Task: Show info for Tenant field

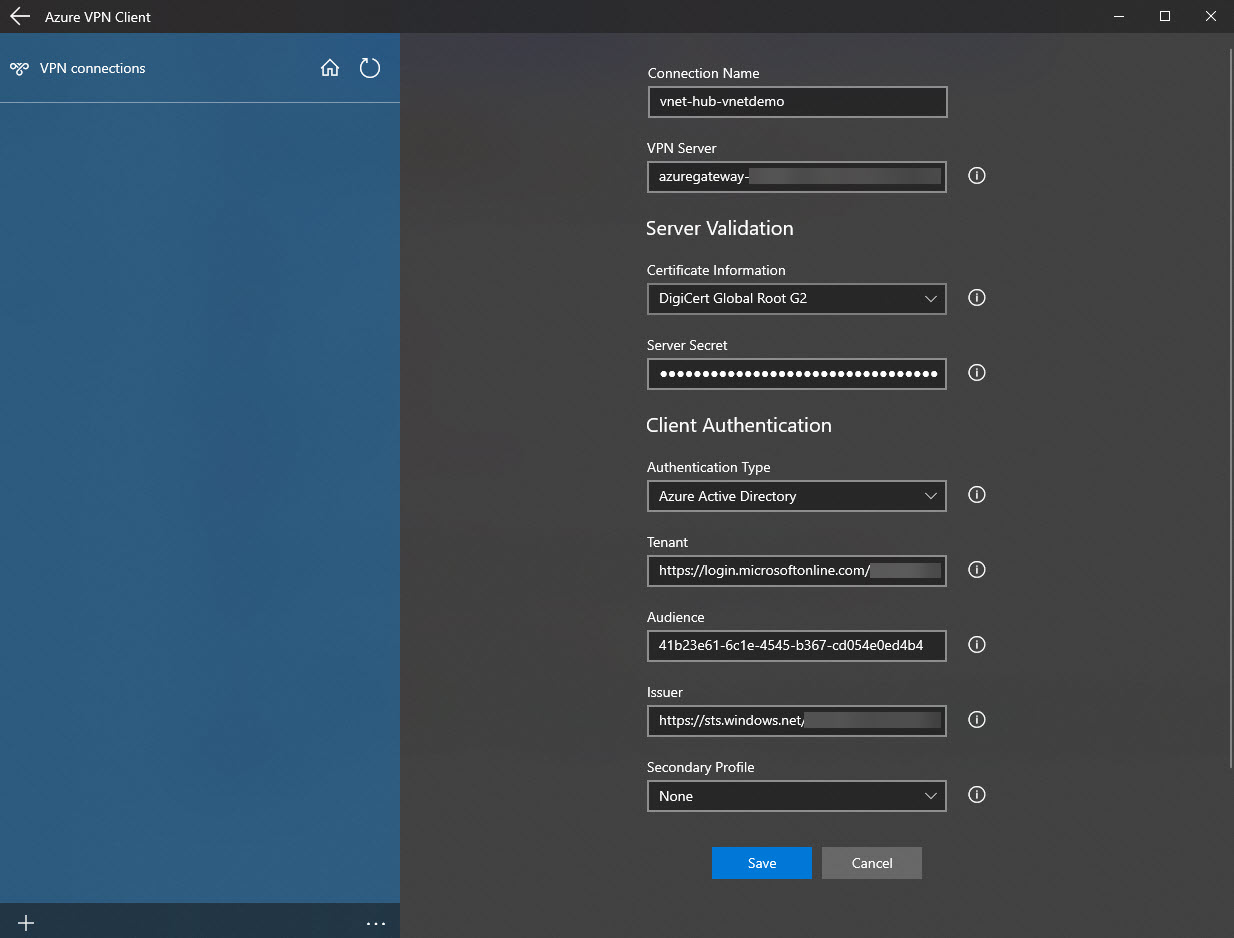Action: 977,570
